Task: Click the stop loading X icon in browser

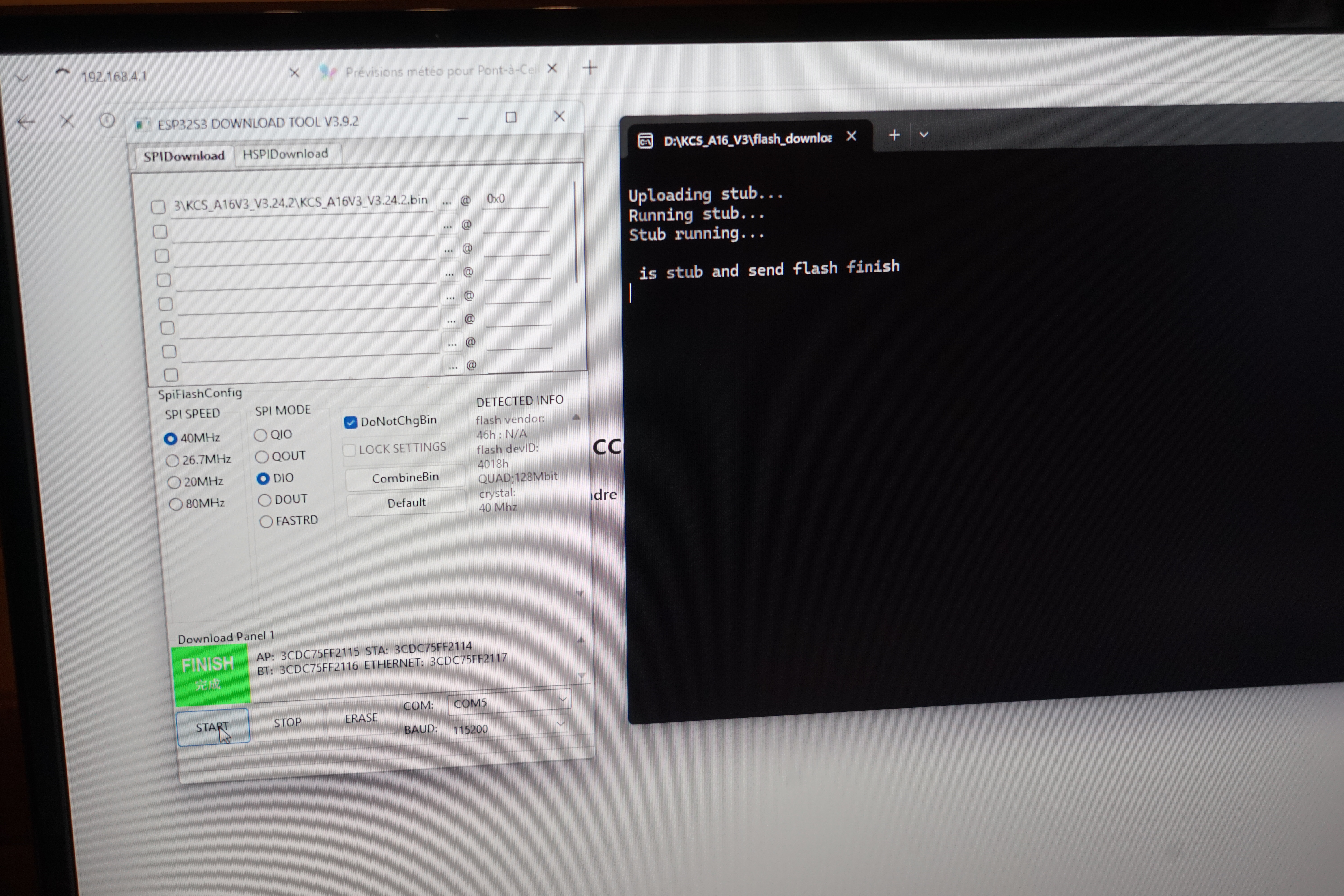Action: point(67,121)
